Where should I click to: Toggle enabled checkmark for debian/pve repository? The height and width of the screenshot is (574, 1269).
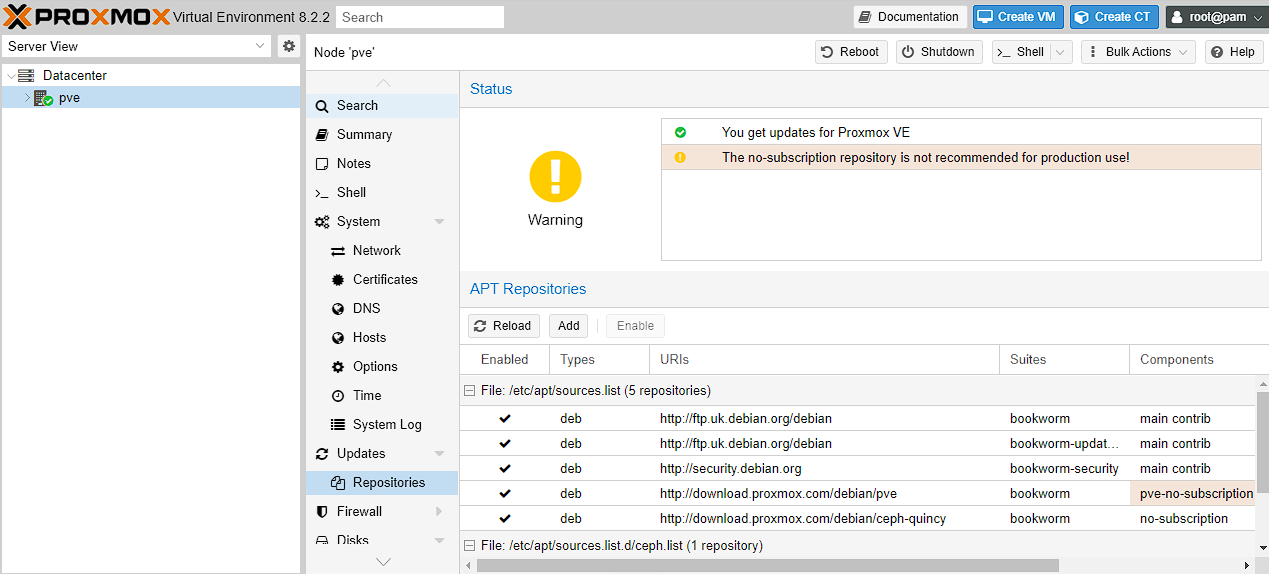click(505, 493)
